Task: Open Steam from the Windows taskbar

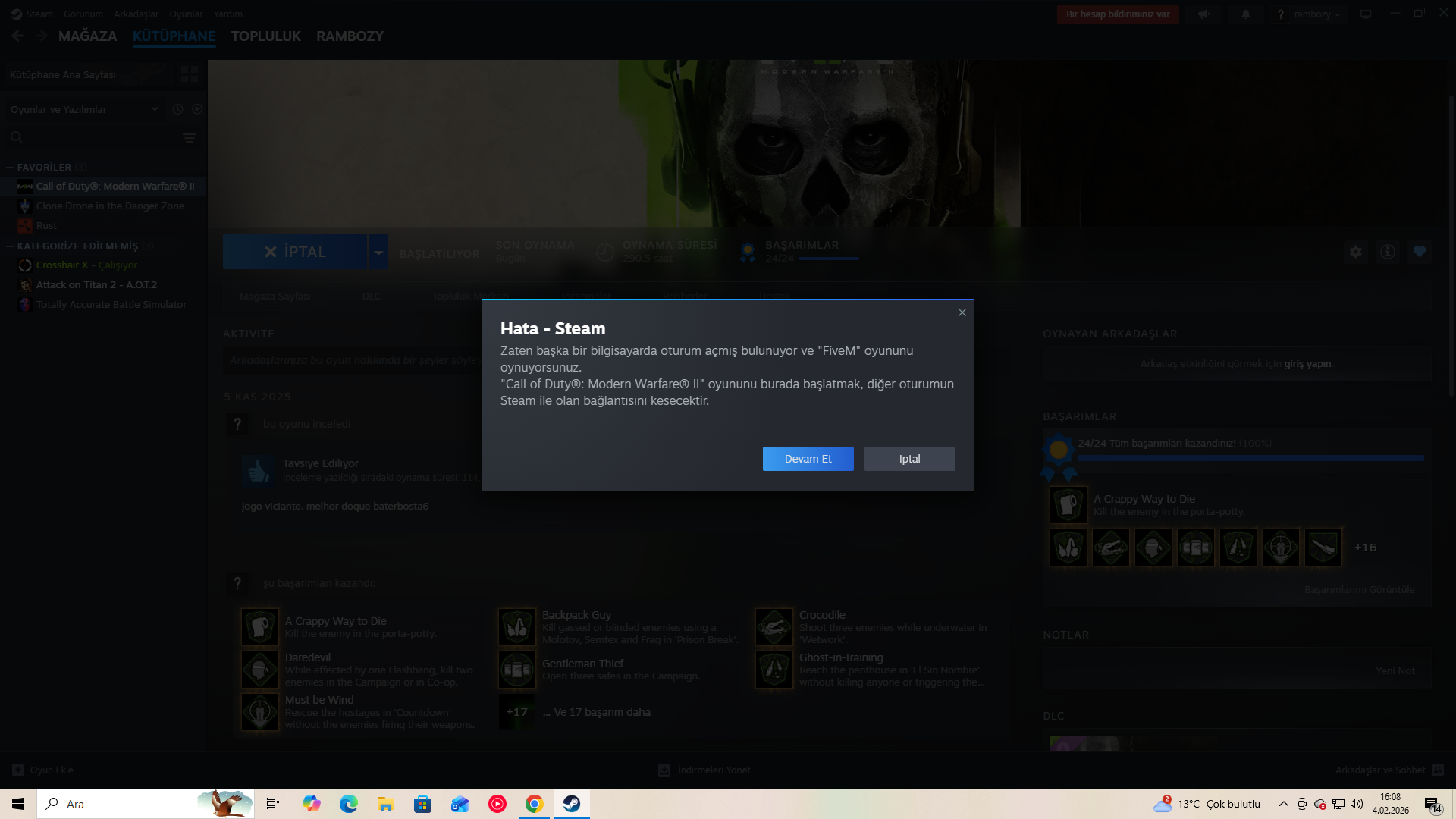Action: click(572, 804)
